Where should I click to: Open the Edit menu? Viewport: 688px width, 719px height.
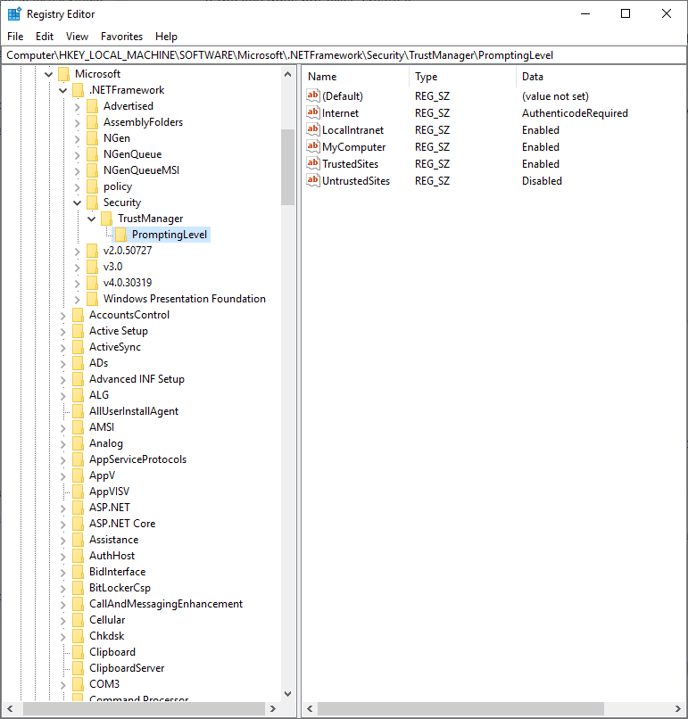(x=45, y=36)
